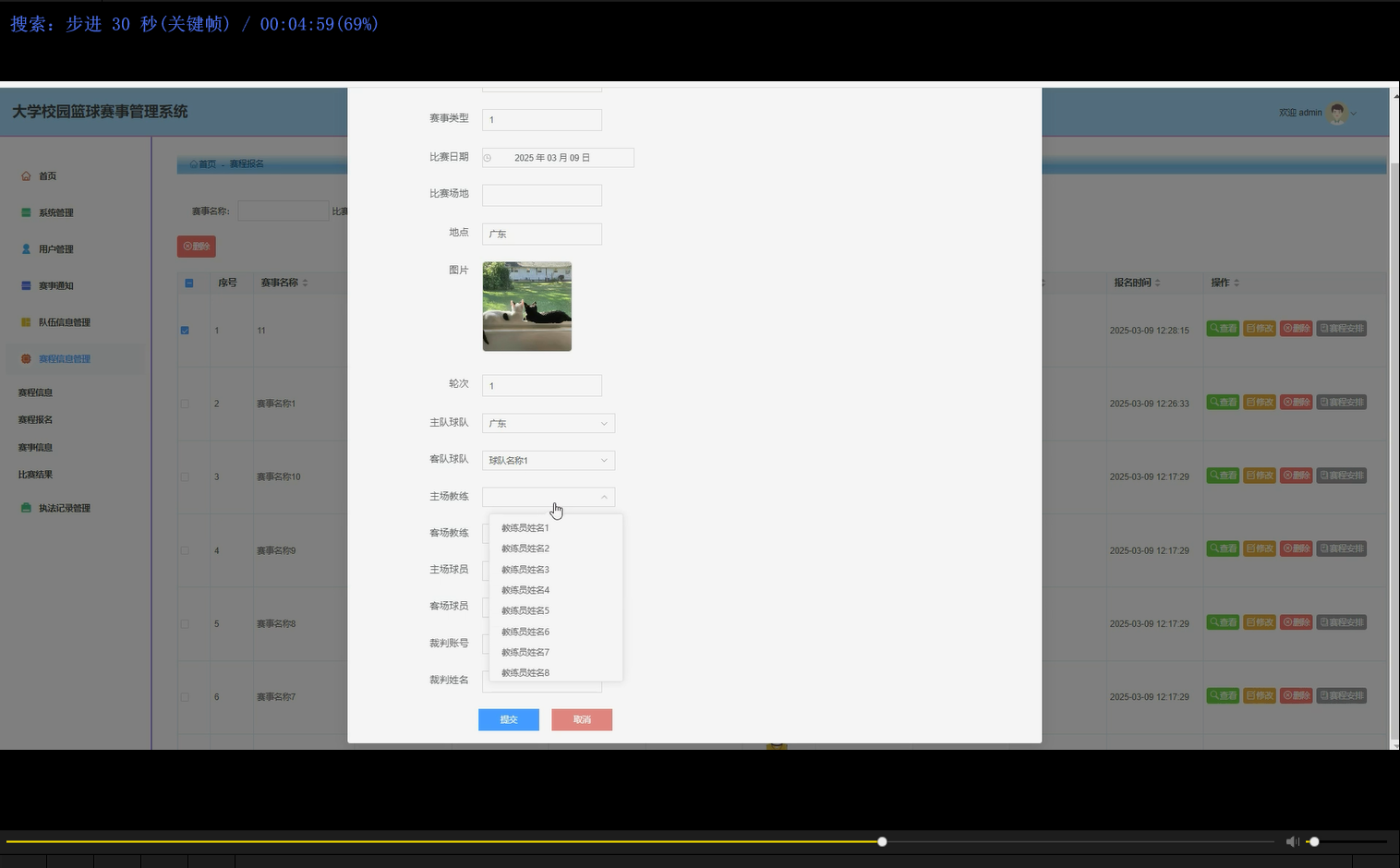Screen dimensions: 1400x868
Task: Click the admin user avatar
Action: click(1337, 113)
